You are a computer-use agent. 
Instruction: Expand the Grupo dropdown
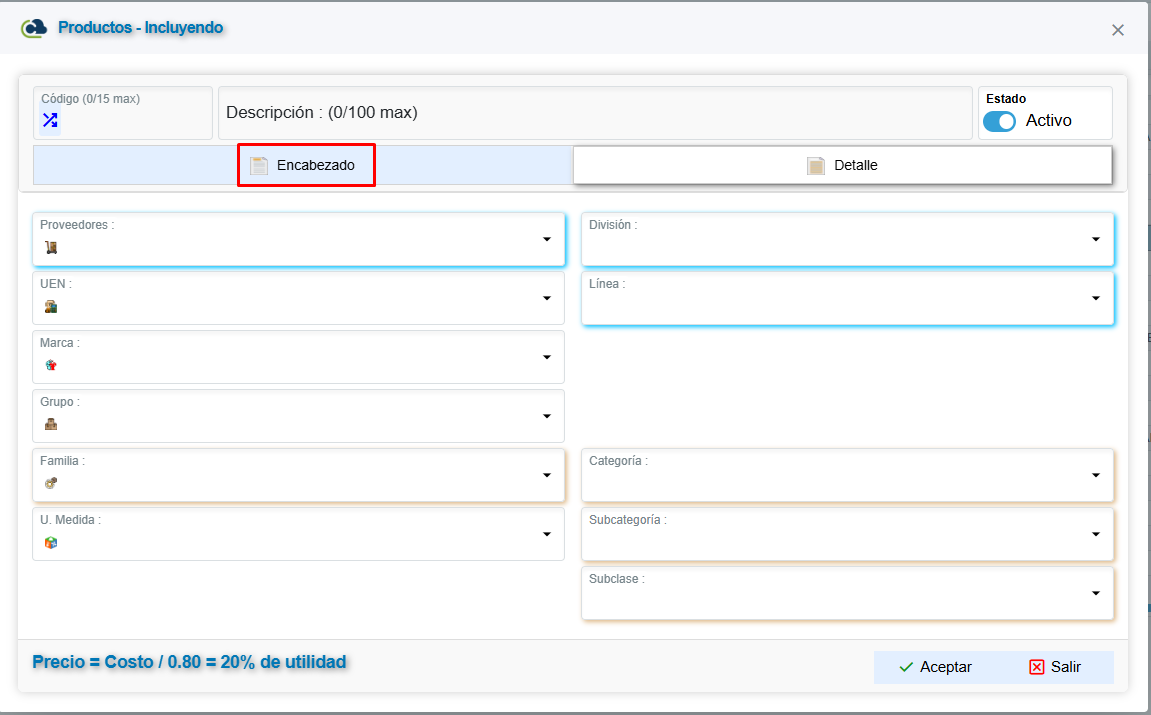pos(547,416)
